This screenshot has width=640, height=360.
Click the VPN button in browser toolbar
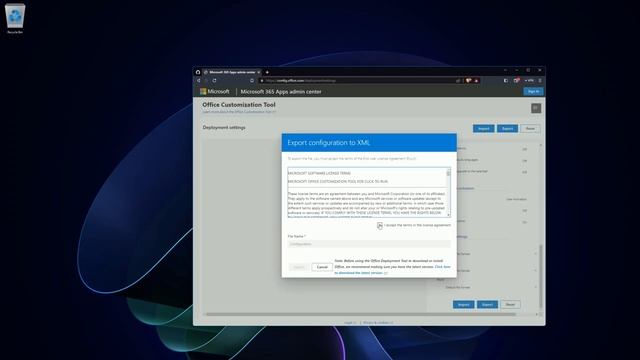[x=529, y=80]
